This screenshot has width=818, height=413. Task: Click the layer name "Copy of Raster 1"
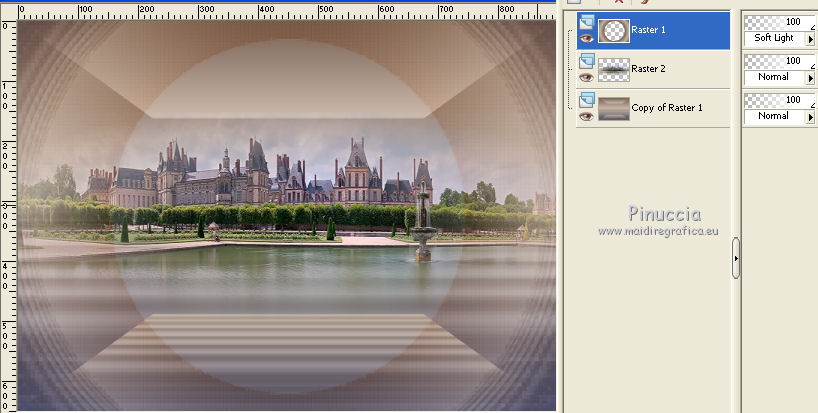point(667,107)
